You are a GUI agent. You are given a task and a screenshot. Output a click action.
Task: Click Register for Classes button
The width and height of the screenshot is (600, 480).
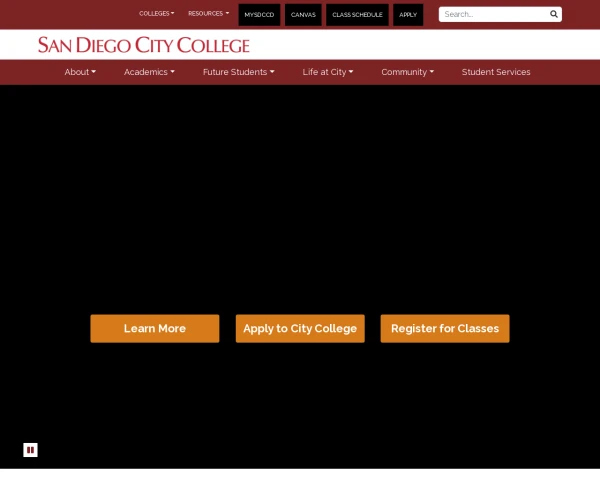pos(445,328)
